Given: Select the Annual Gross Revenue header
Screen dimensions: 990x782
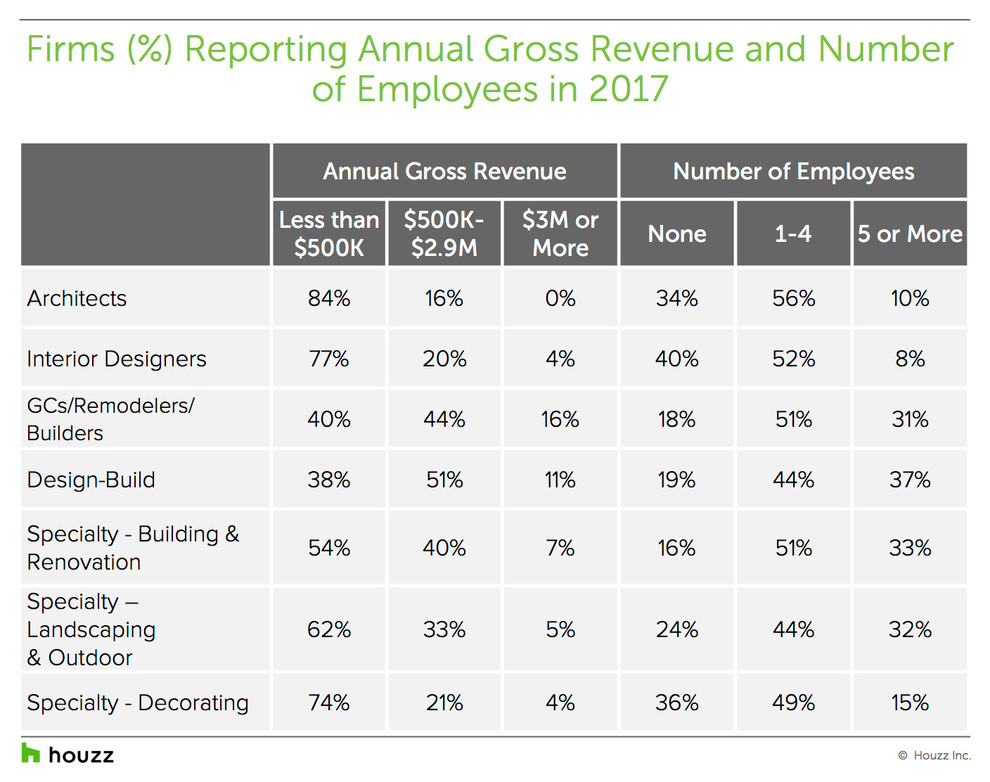Looking at the screenshot, I should [x=444, y=171].
